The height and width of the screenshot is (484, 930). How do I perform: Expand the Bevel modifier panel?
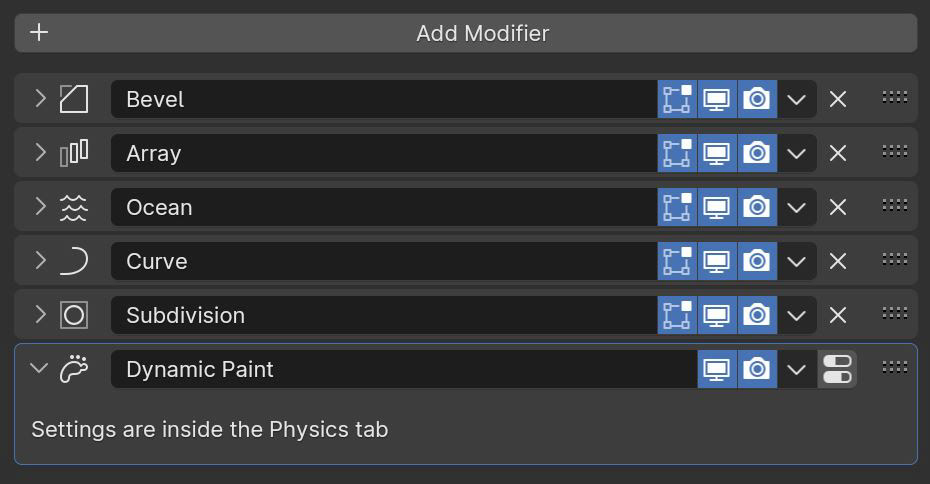click(x=40, y=98)
